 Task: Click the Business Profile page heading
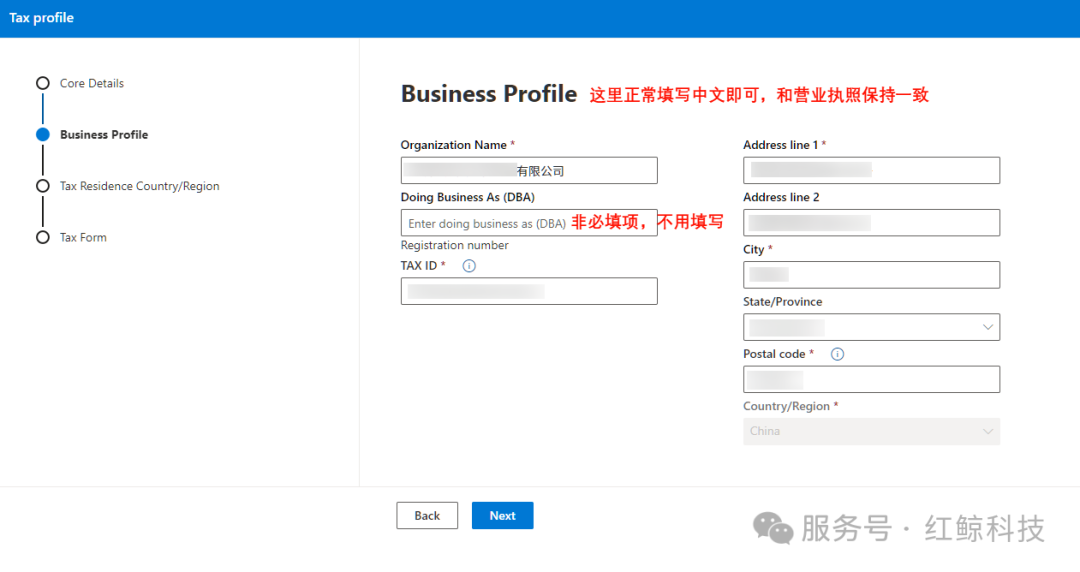(489, 94)
